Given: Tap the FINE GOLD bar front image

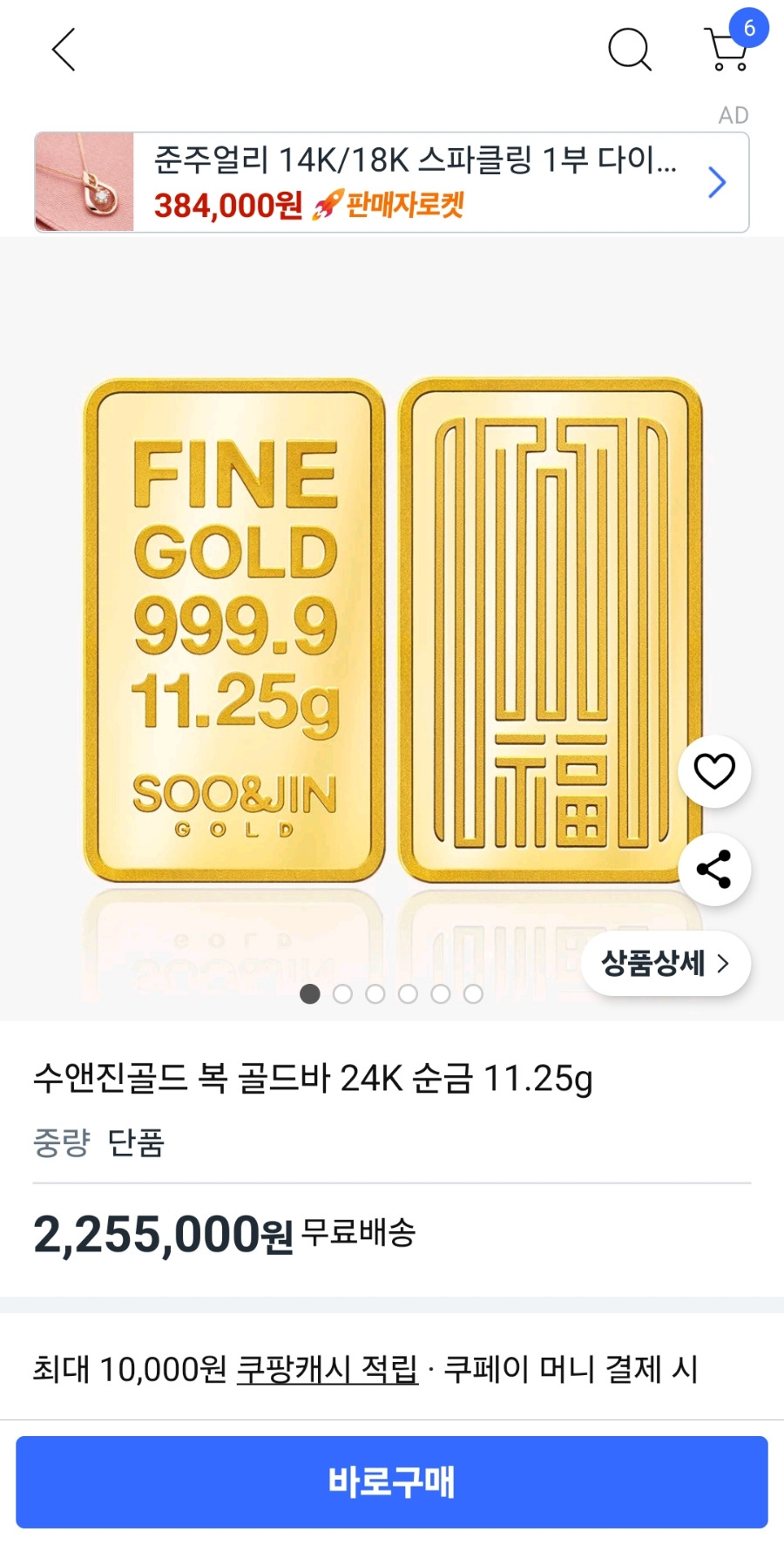Looking at the screenshot, I should (x=234, y=630).
